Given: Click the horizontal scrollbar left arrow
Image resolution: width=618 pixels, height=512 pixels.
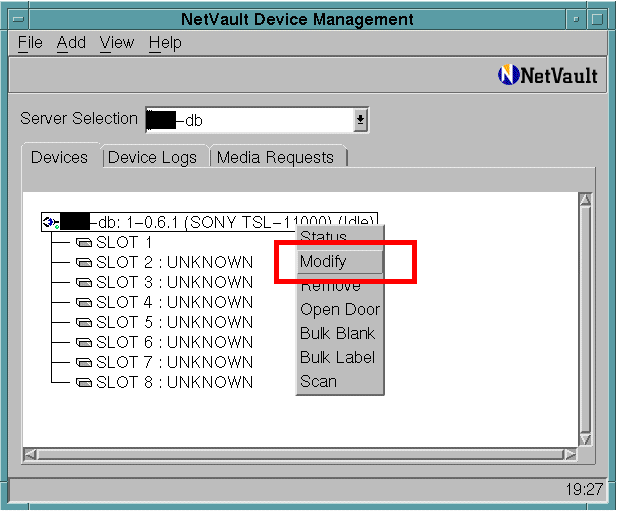Looking at the screenshot, I should point(30,454).
